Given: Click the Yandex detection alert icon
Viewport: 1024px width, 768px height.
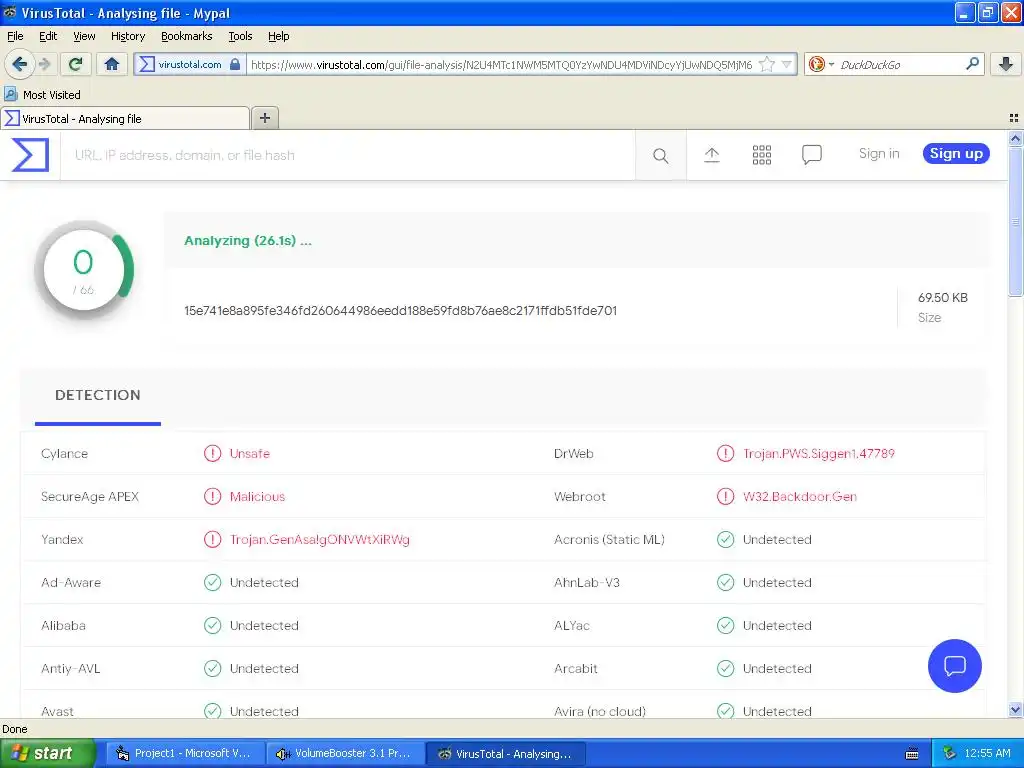Looking at the screenshot, I should (x=212, y=539).
